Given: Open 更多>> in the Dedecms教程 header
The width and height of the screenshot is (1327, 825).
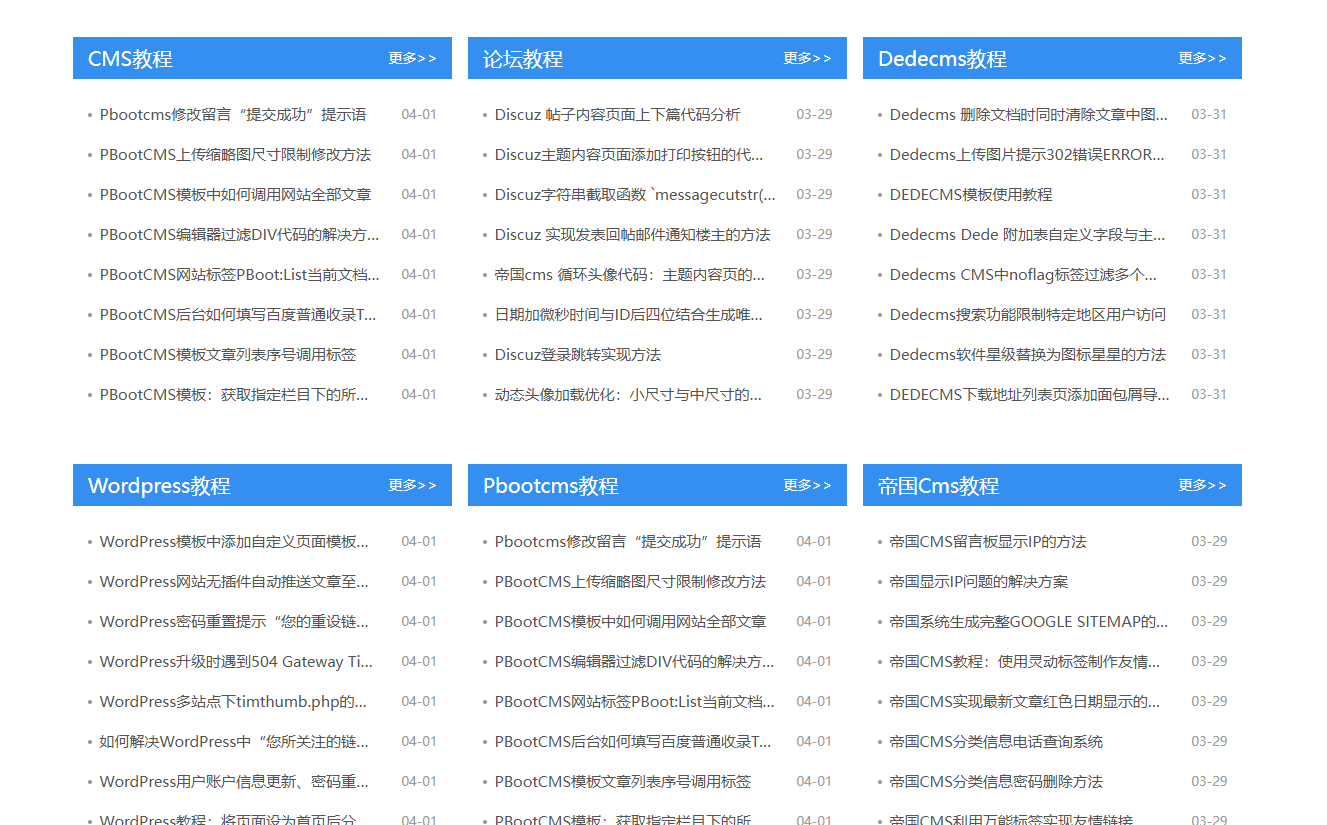Looking at the screenshot, I should [1202, 58].
